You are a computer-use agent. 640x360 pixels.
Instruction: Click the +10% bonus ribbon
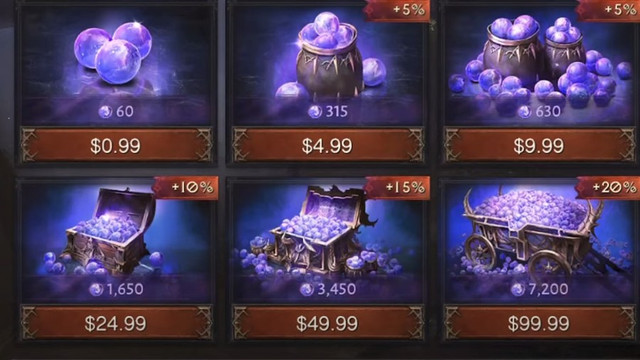(x=186, y=187)
